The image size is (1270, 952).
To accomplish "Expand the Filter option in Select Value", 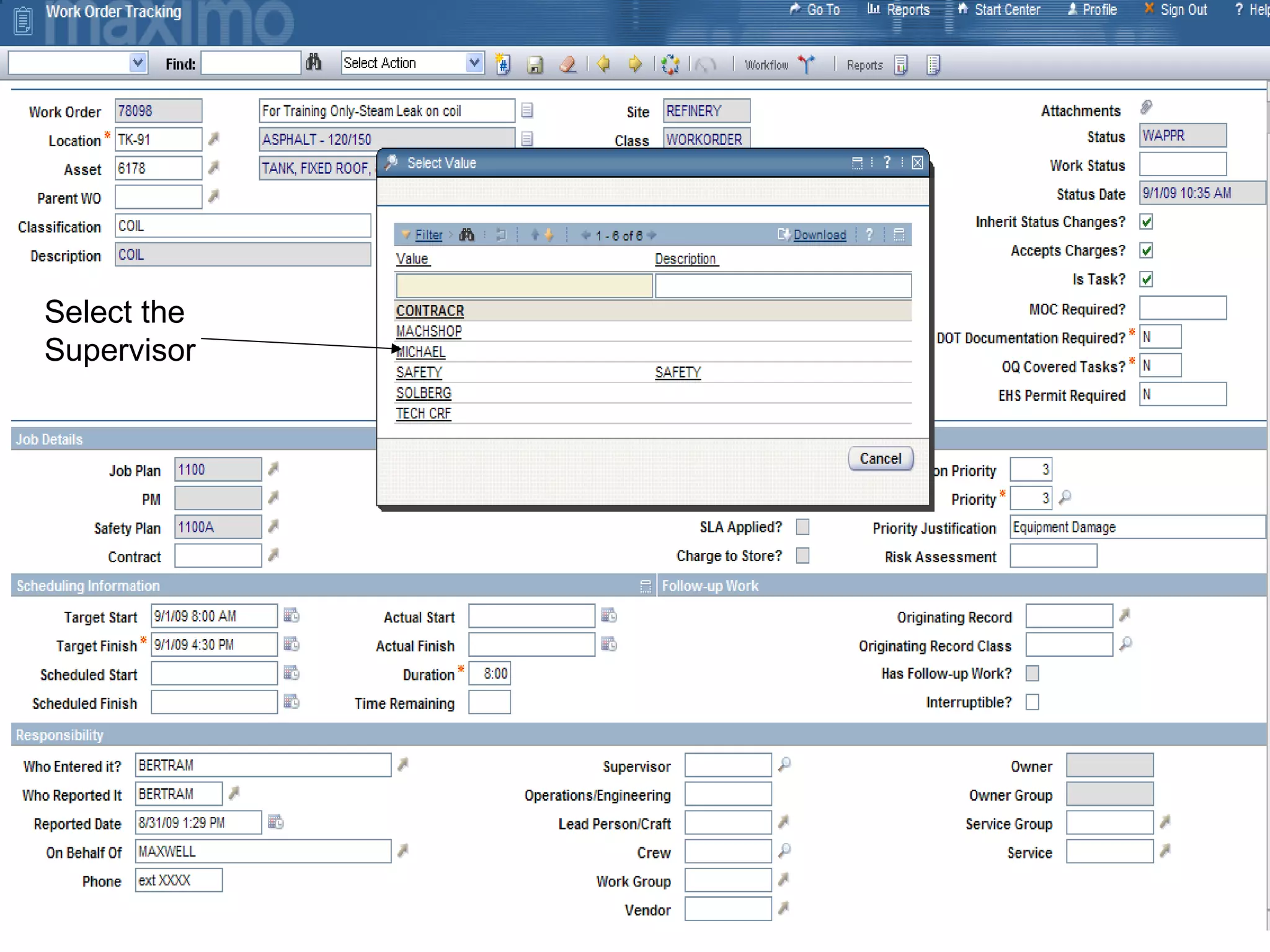I will pyautogui.click(x=428, y=235).
